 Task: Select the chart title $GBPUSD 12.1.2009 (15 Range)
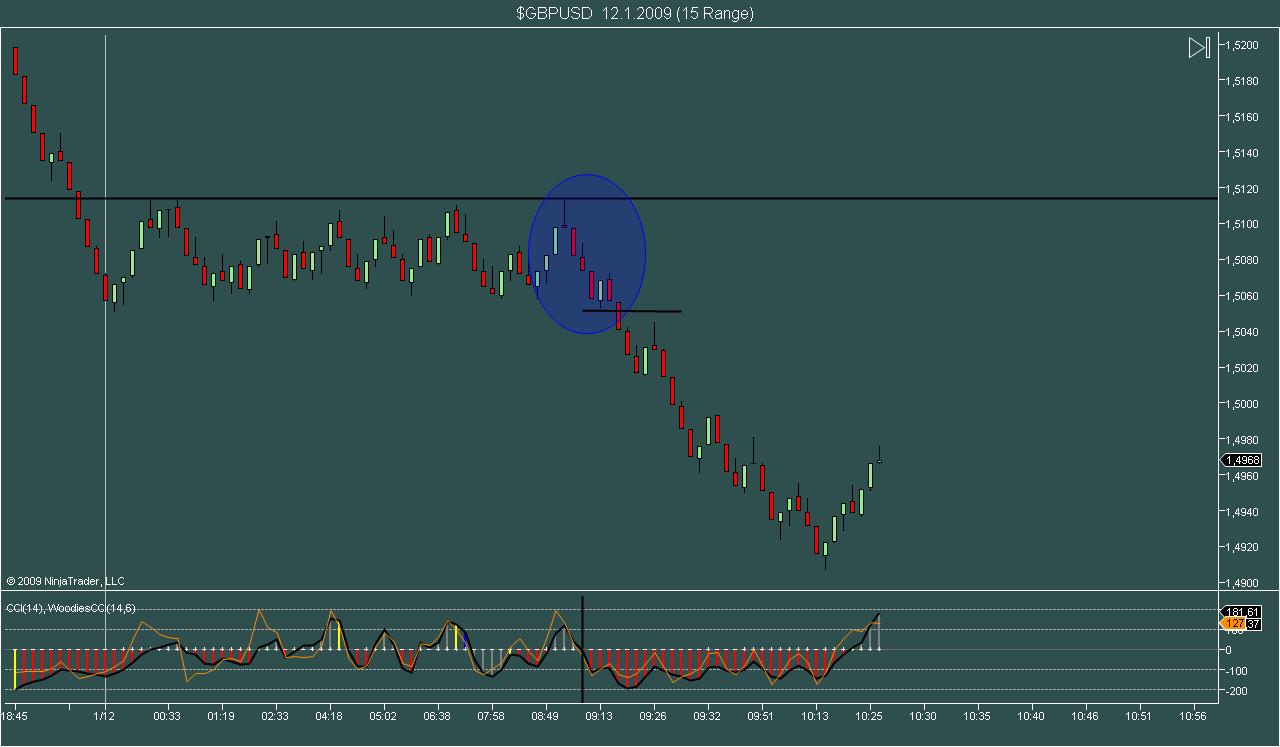pyautogui.click(x=635, y=13)
